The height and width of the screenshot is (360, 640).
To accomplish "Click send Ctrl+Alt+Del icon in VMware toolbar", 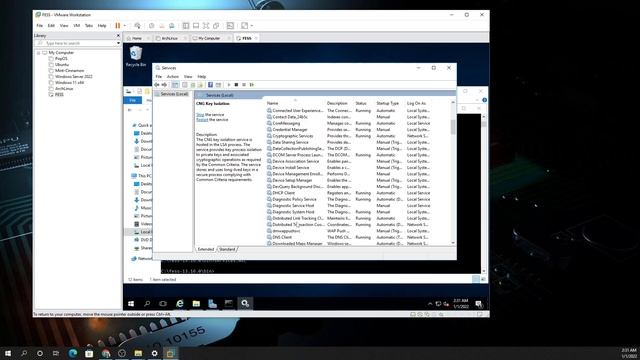I will (138, 26).
